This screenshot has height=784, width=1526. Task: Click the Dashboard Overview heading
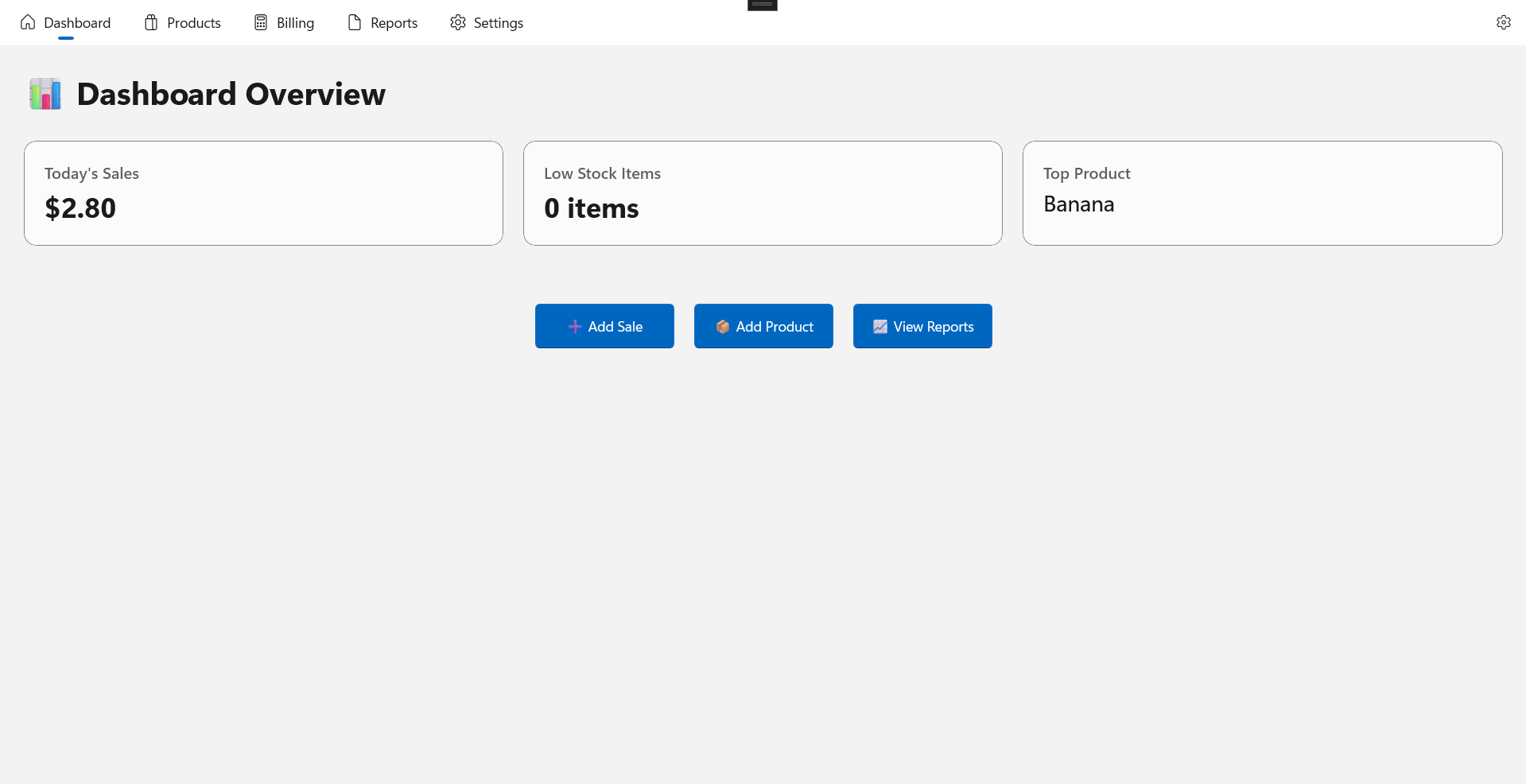tap(231, 94)
